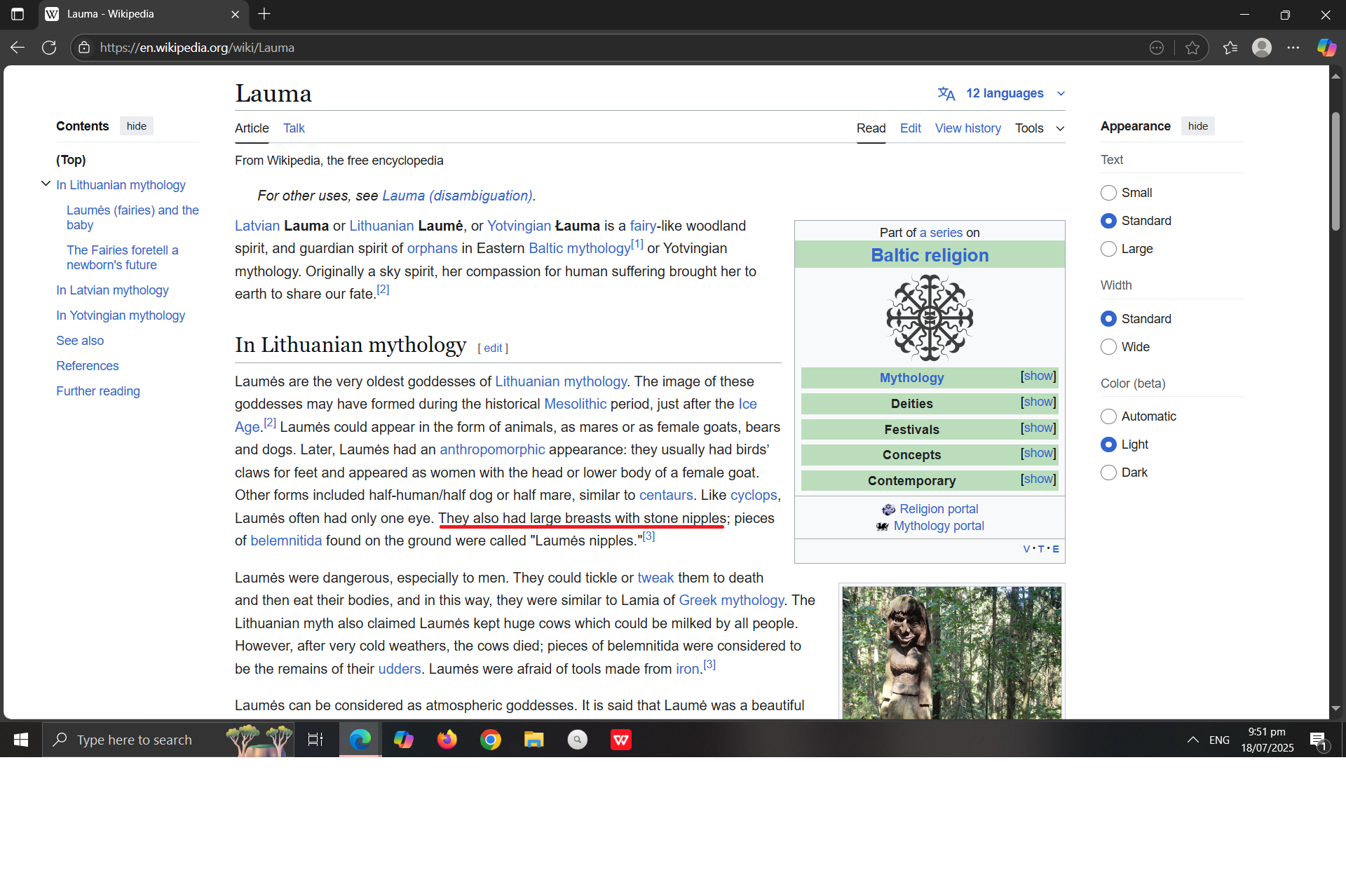Open the View history tab
Viewport: 1346px width, 896px height.
967,128
